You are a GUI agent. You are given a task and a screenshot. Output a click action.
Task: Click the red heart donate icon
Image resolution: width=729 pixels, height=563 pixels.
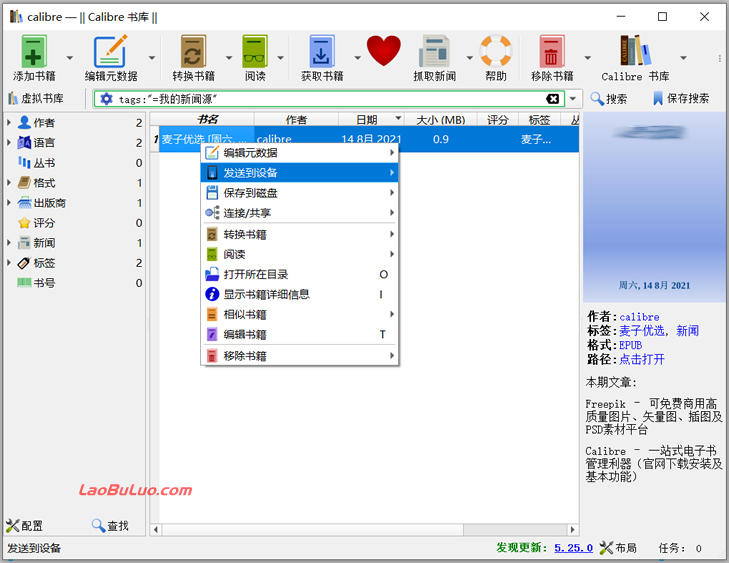coord(384,50)
